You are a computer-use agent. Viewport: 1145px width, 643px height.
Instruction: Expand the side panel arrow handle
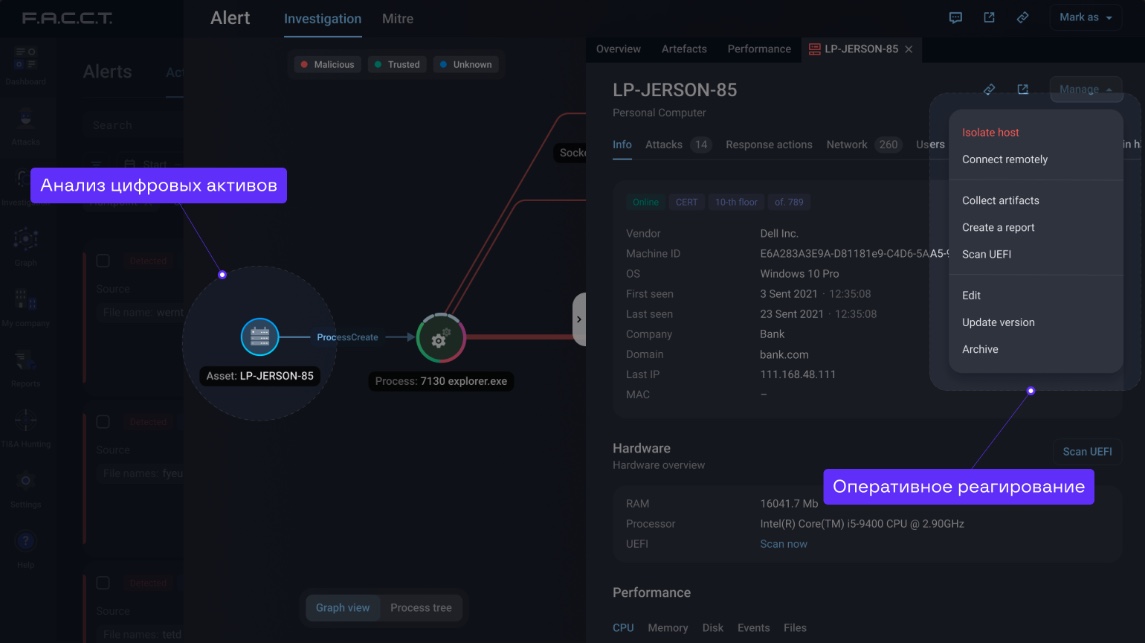pyautogui.click(x=578, y=319)
